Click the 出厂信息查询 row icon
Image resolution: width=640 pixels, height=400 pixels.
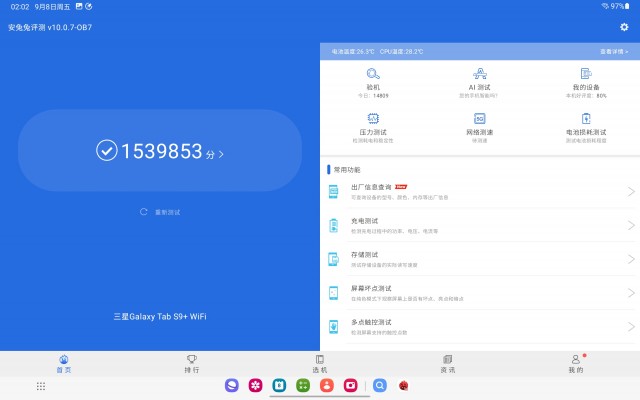click(x=333, y=191)
